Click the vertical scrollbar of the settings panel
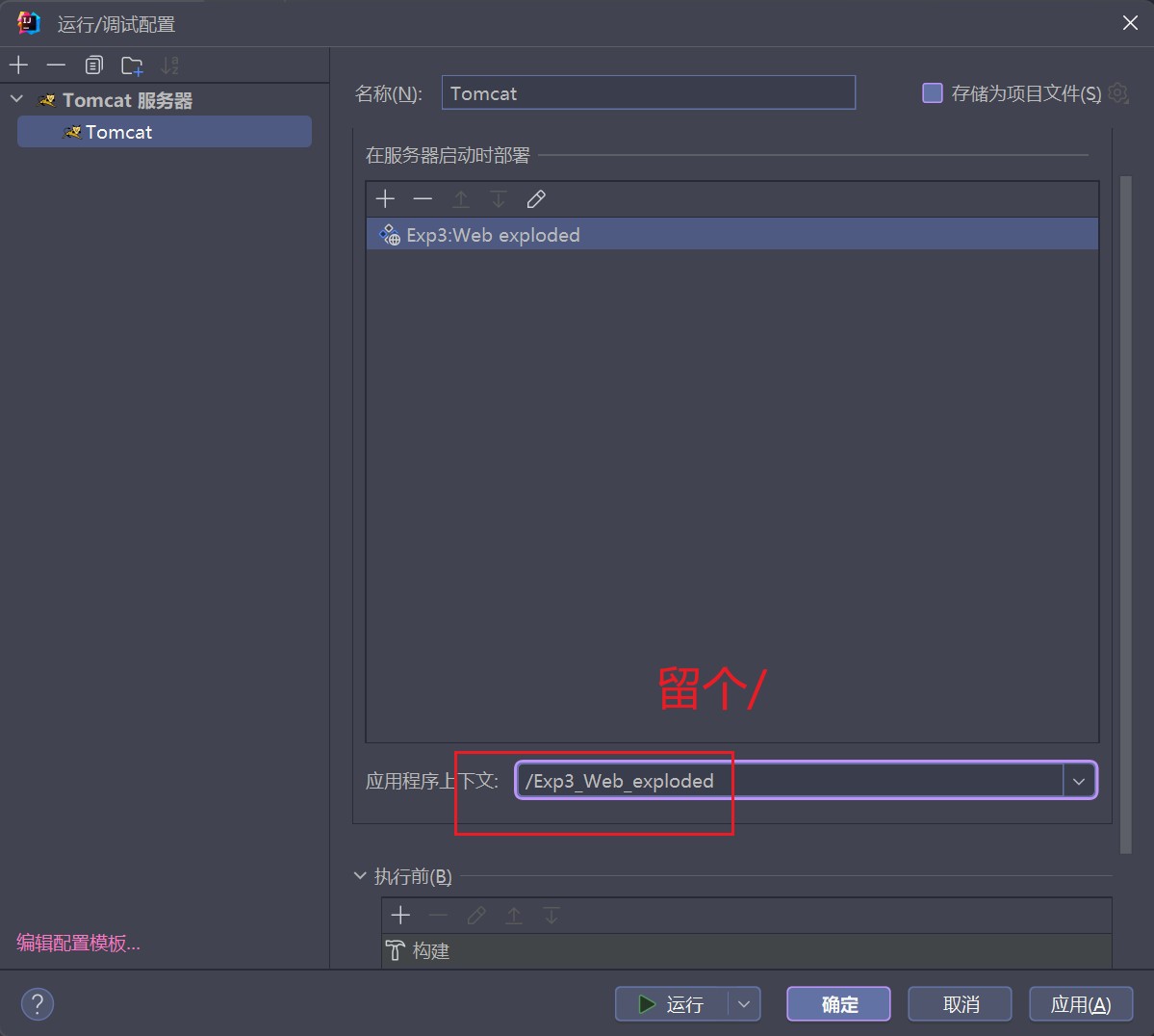This screenshot has width=1154, height=1036. coord(1125,514)
